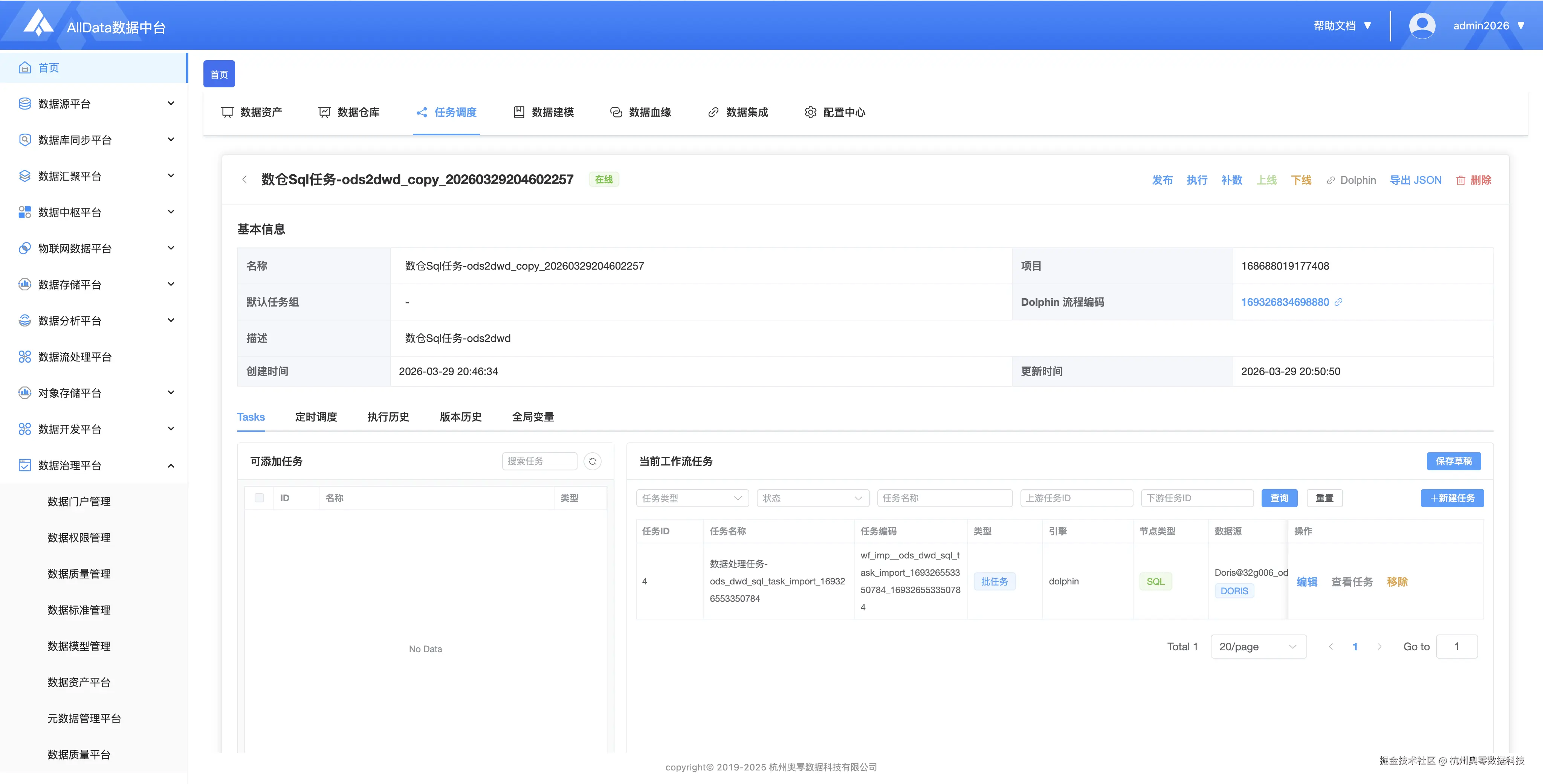Viewport: 1543px width, 784px height.
Task: Click the AllData platform logo icon
Action: click(38, 23)
